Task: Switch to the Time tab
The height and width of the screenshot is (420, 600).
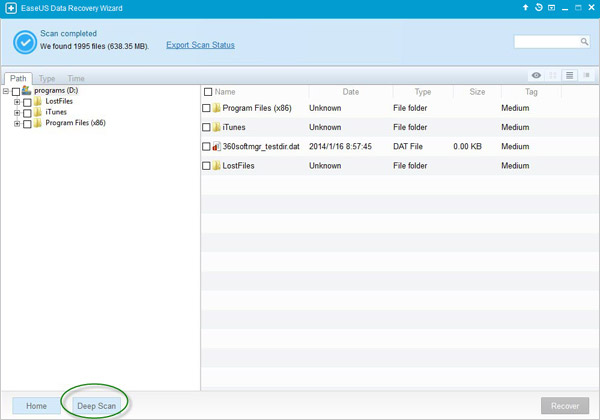Action: click(76, 78)
